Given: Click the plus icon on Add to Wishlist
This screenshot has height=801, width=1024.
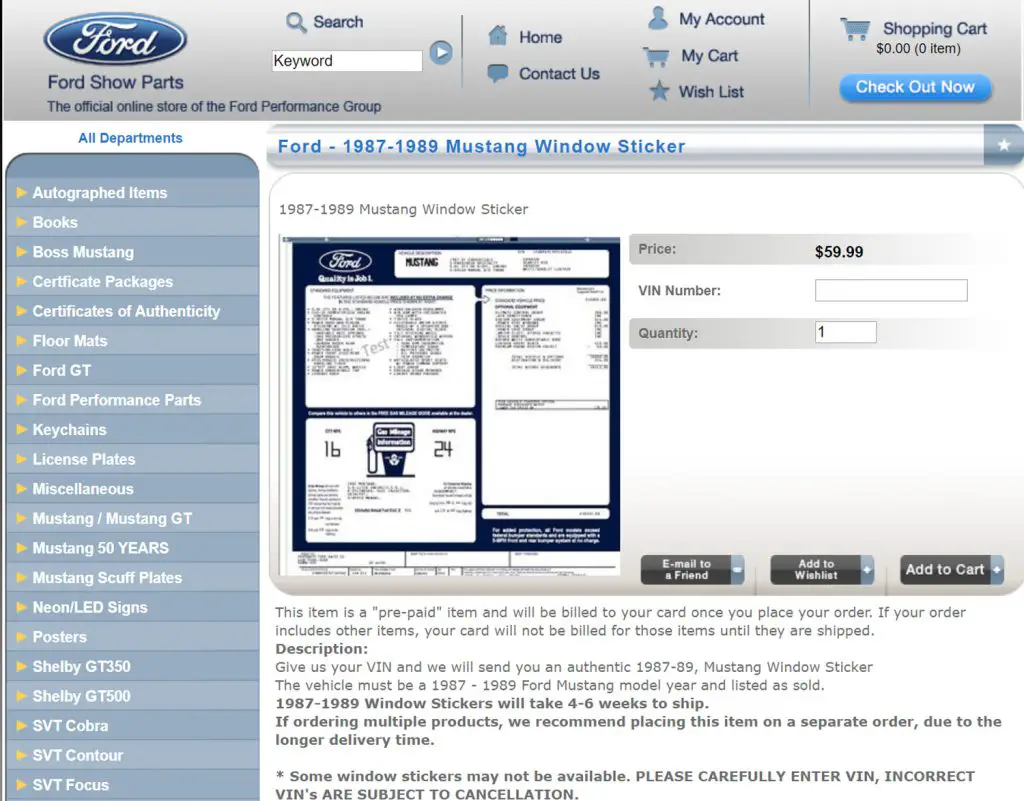Looking at the screenshot, I should (x=867, y=569).
